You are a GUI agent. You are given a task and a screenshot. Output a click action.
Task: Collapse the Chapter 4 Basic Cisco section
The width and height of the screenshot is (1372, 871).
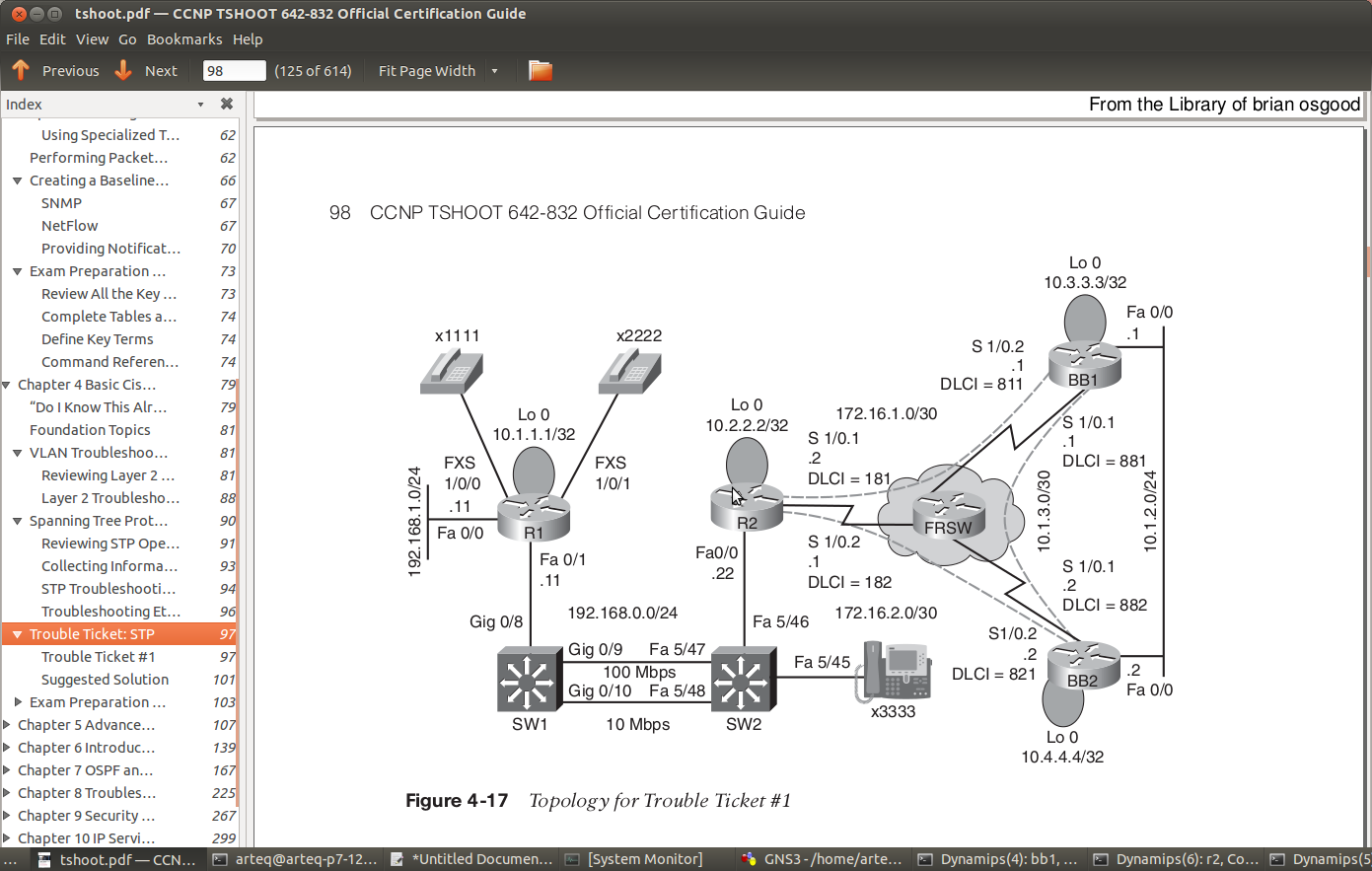pyautogui.click(x=7, y=385)
